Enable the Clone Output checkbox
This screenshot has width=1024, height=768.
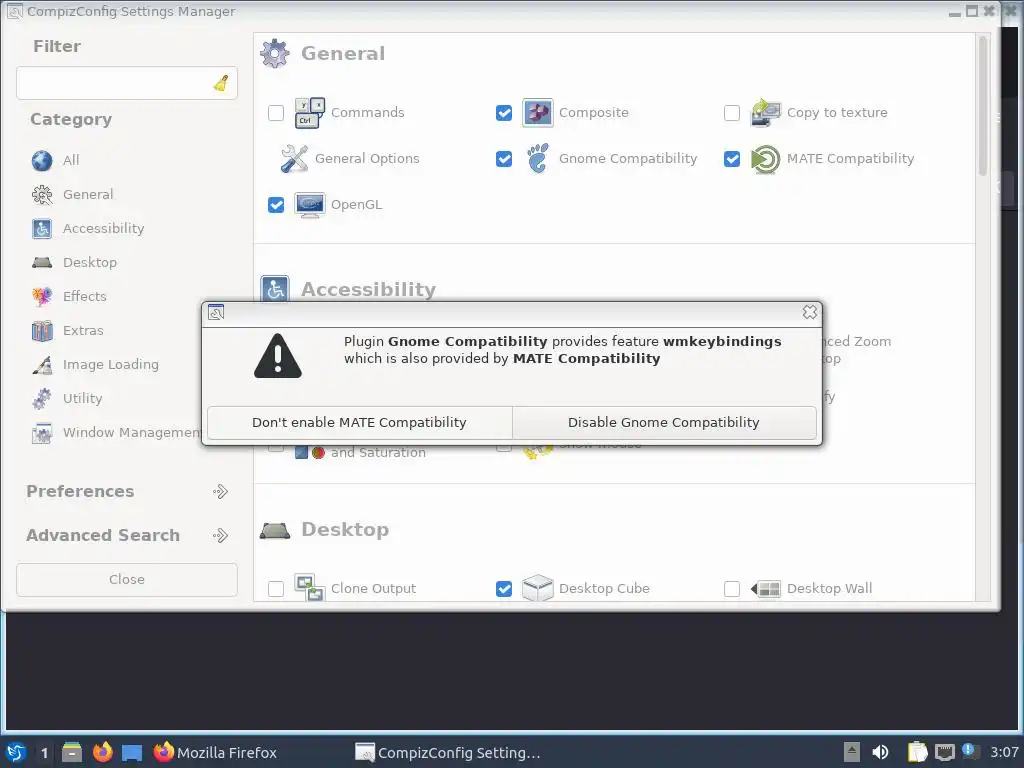(x=276, y=588)
